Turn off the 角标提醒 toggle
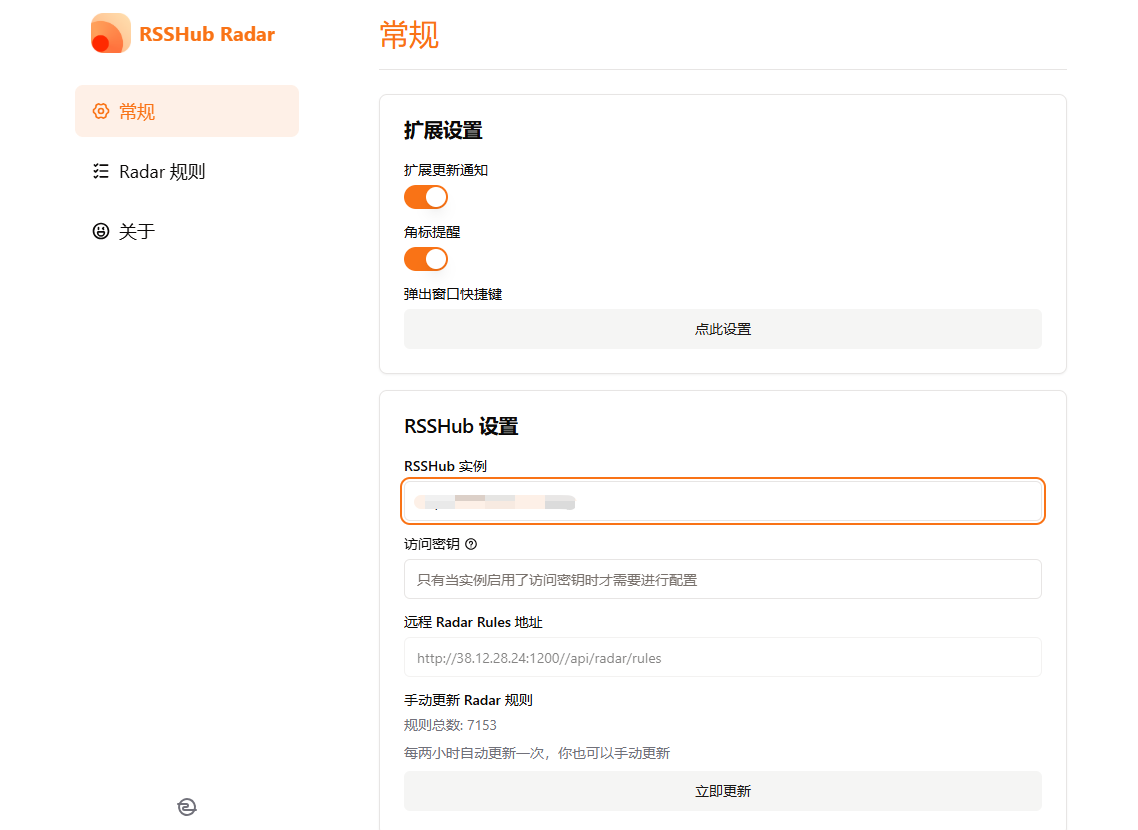 point(425,259)
